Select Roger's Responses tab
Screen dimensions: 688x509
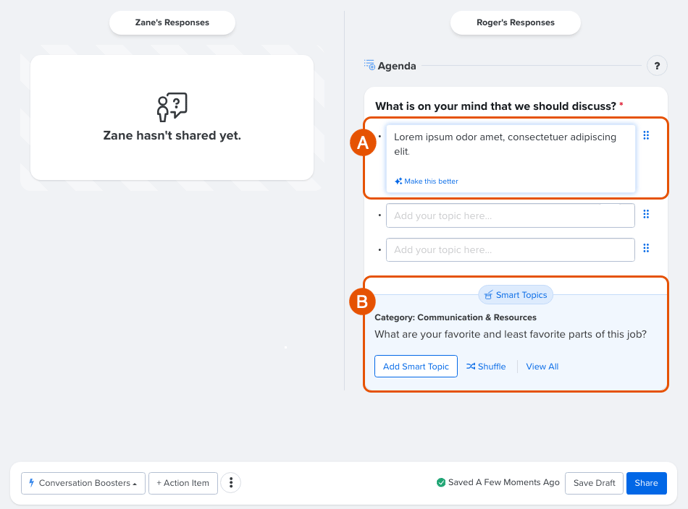tap(516, 23)
